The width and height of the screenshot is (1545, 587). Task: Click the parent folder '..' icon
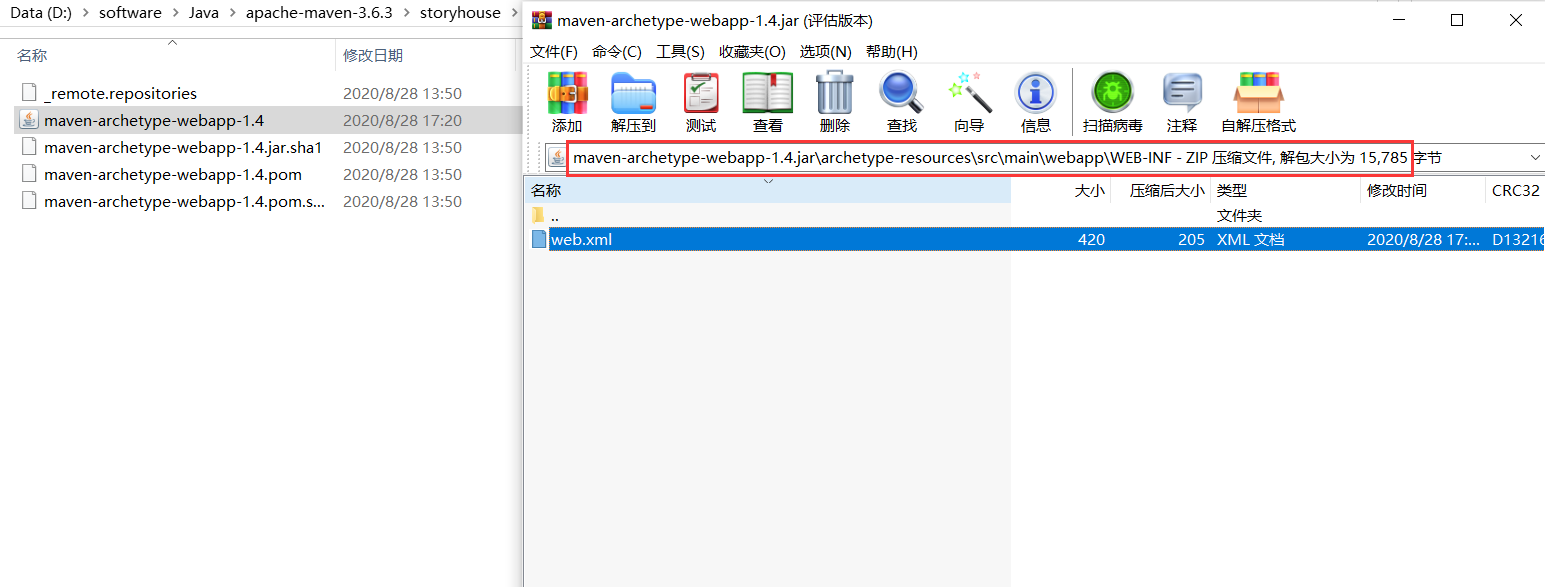[539, 215]
